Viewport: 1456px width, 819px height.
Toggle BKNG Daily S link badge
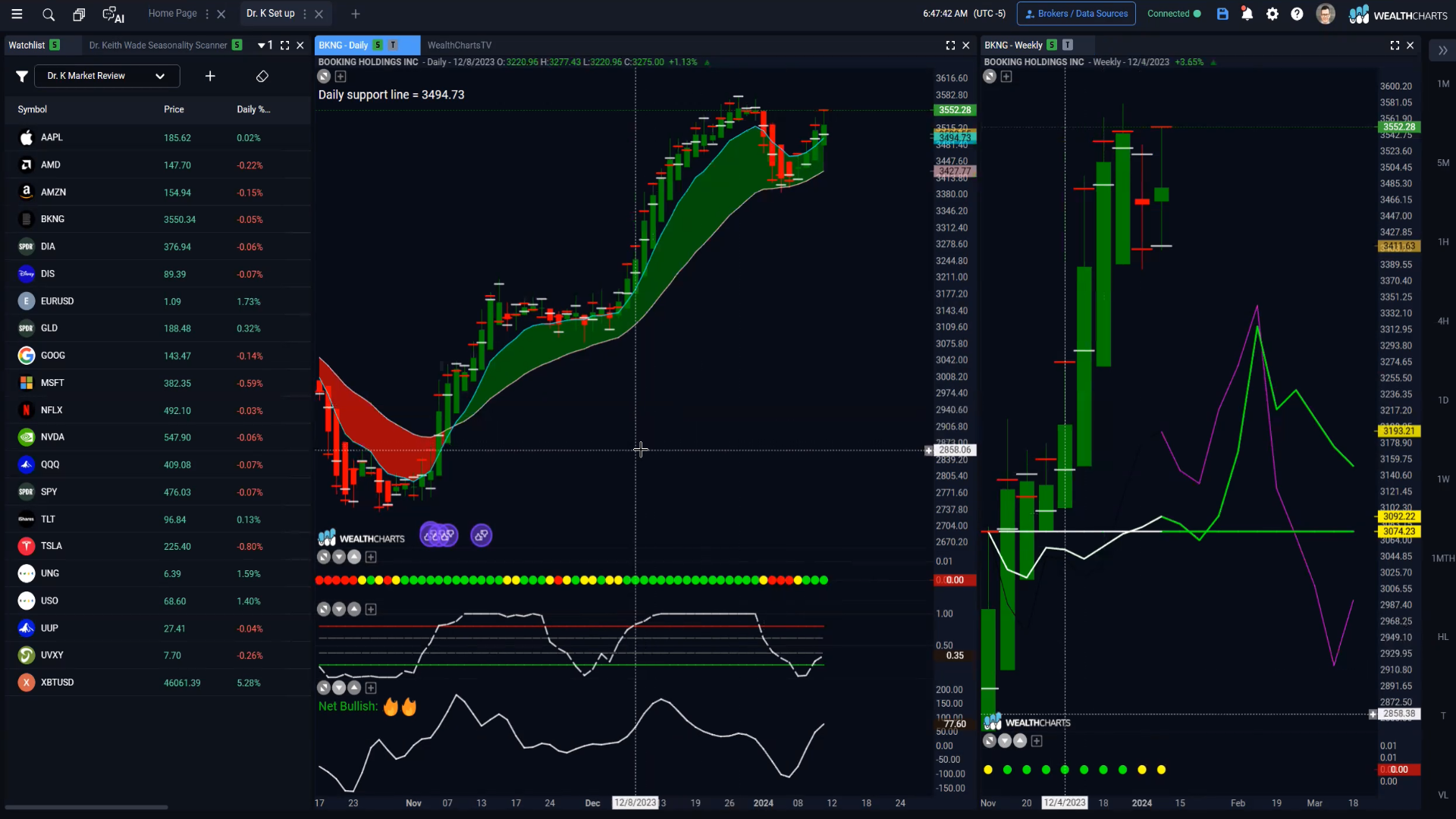378,45
